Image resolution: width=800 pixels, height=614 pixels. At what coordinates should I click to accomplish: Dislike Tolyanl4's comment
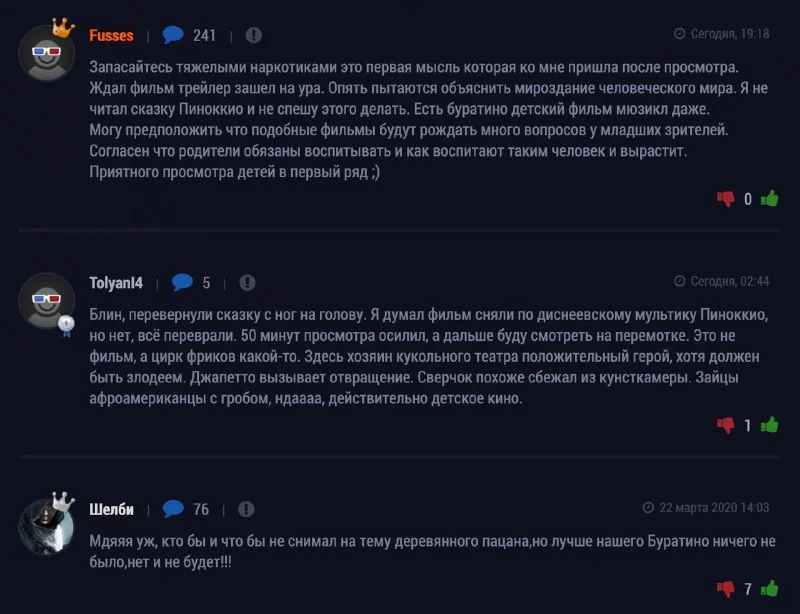[x=725, y=425]
